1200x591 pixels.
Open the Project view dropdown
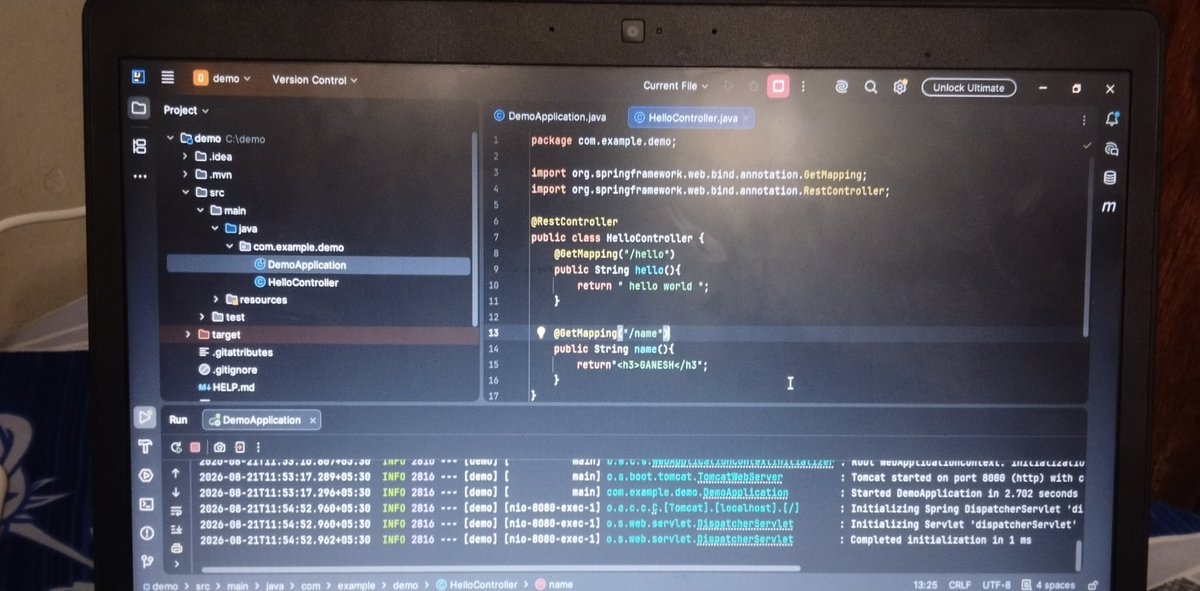coord(187,110)
